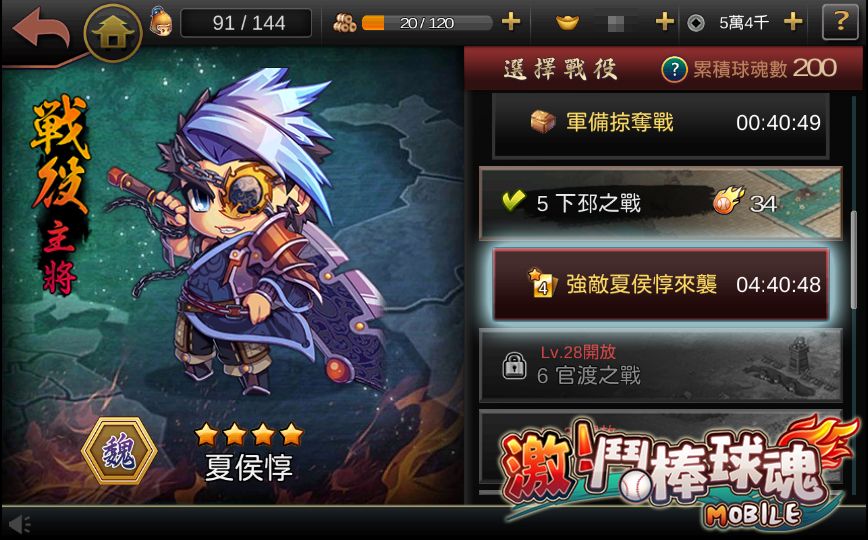The image size is (868, 540).
Task: Mute sound with the speaker icon
Action: [x=20, y=524]
